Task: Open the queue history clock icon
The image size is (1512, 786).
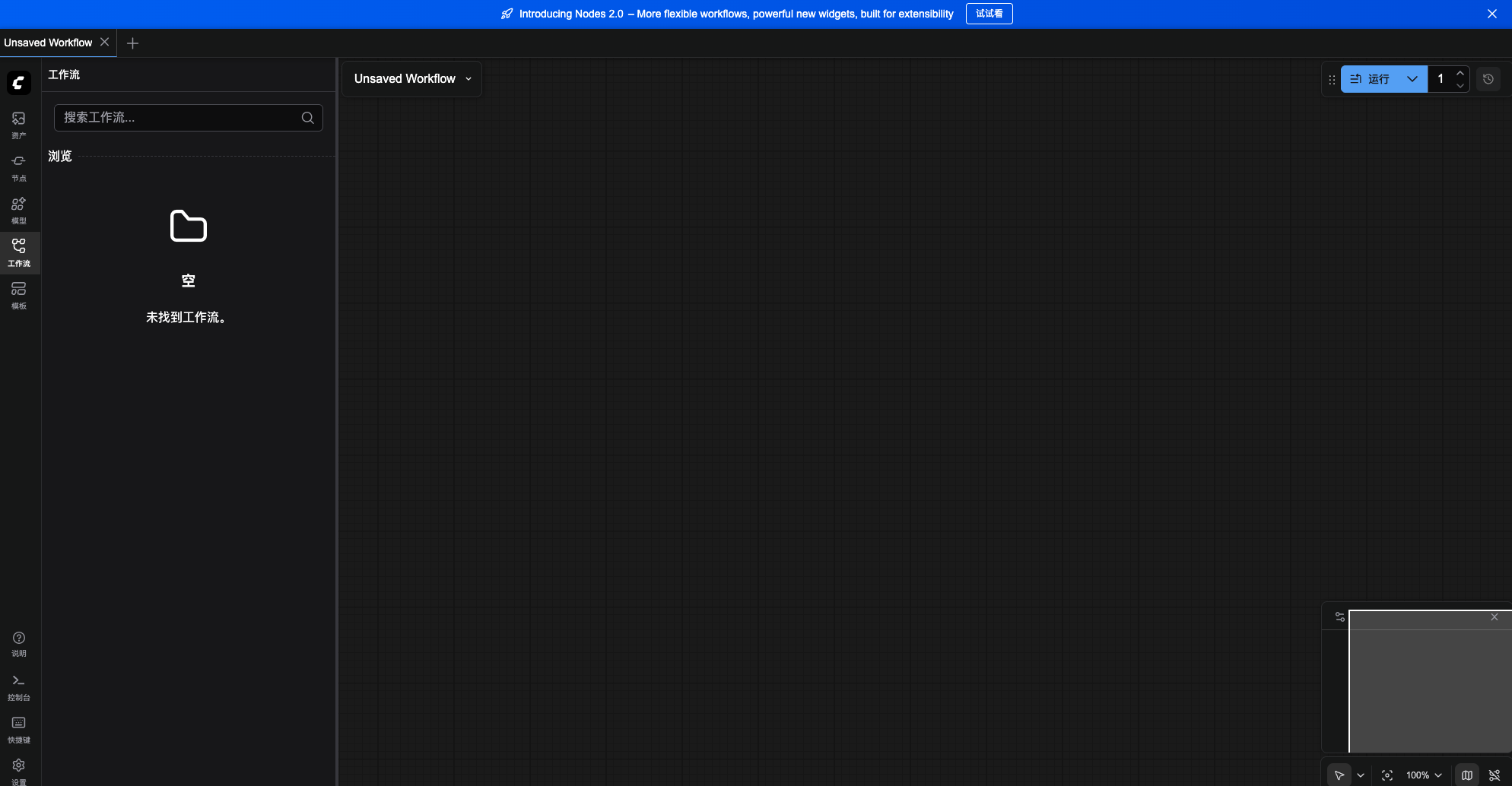Action: pyautogui.click(x=1488, y=79)
